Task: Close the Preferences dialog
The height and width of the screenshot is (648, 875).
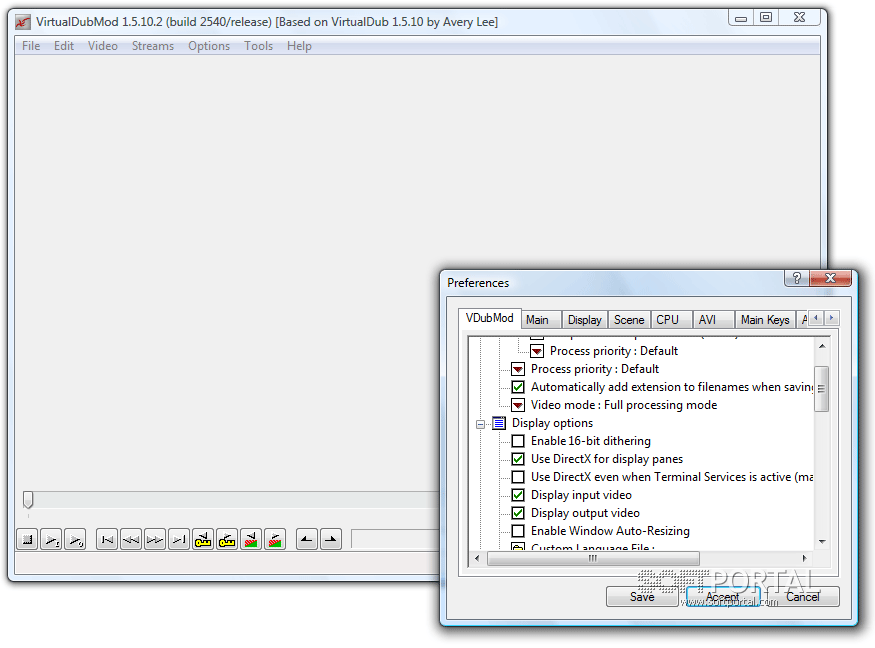Action: click(x=830, y=277)
